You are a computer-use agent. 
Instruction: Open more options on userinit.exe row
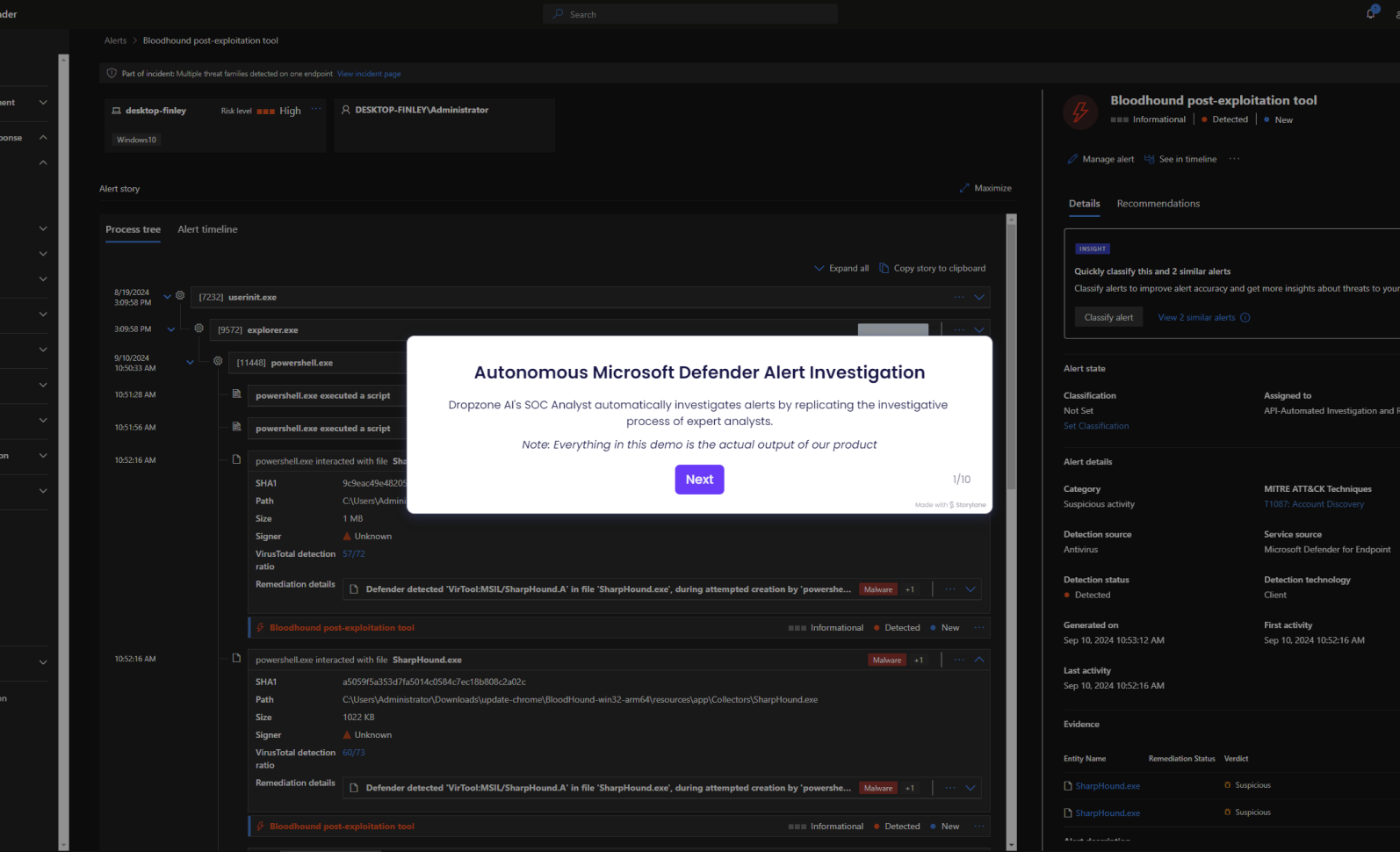pos(958,297)
